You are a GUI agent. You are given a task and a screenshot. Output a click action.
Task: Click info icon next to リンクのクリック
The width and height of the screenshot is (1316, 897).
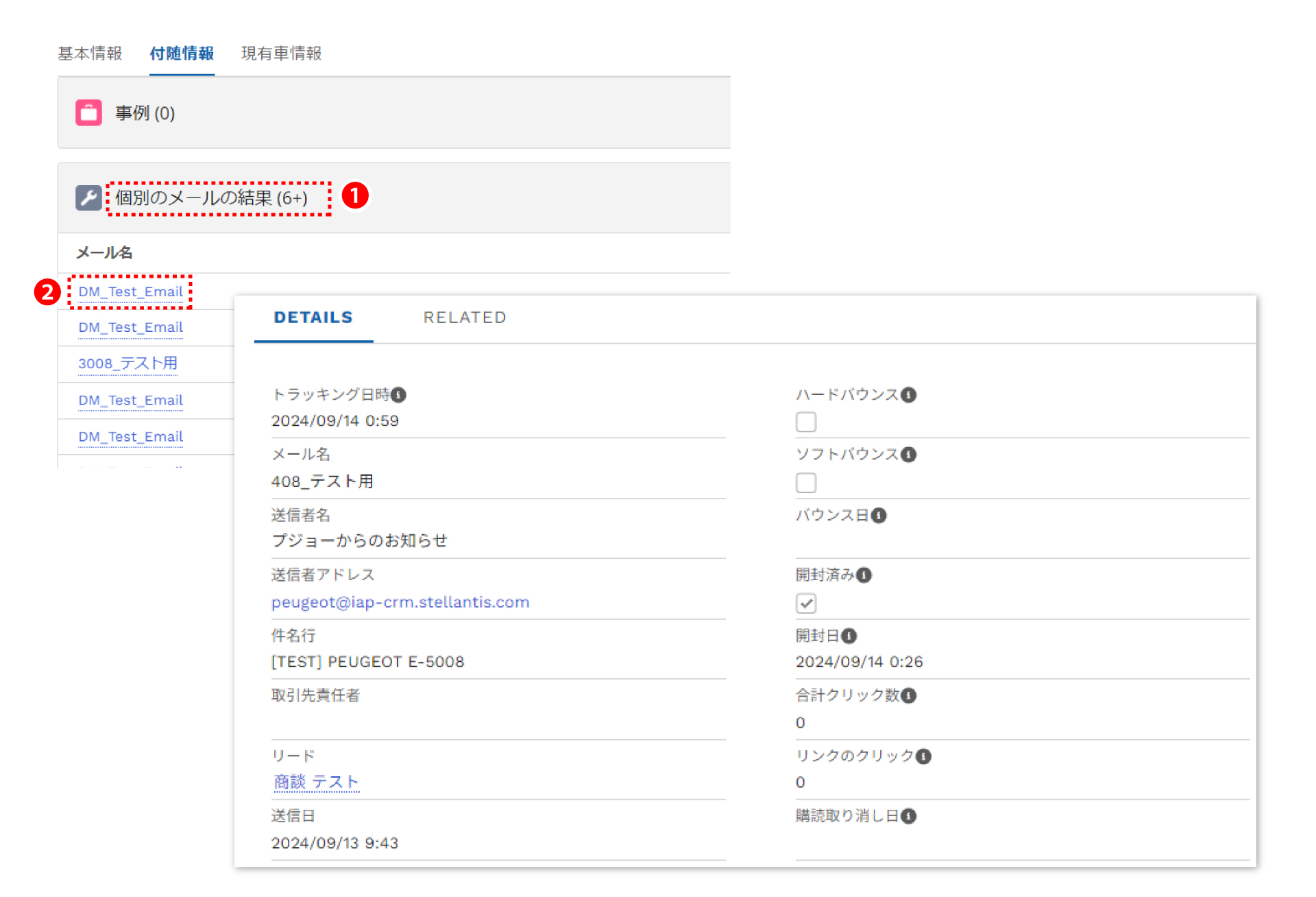[x=924, y=756]
